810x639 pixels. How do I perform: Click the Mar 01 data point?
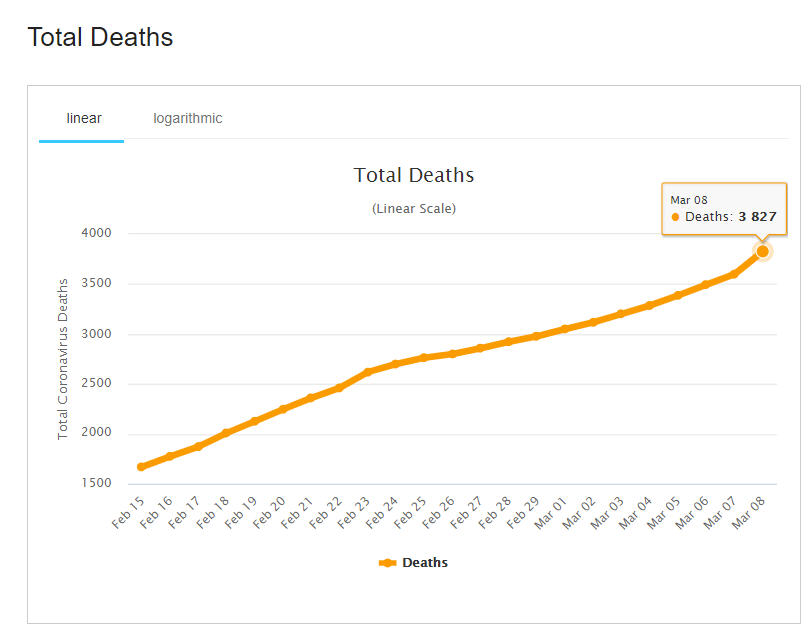point(564,329)
